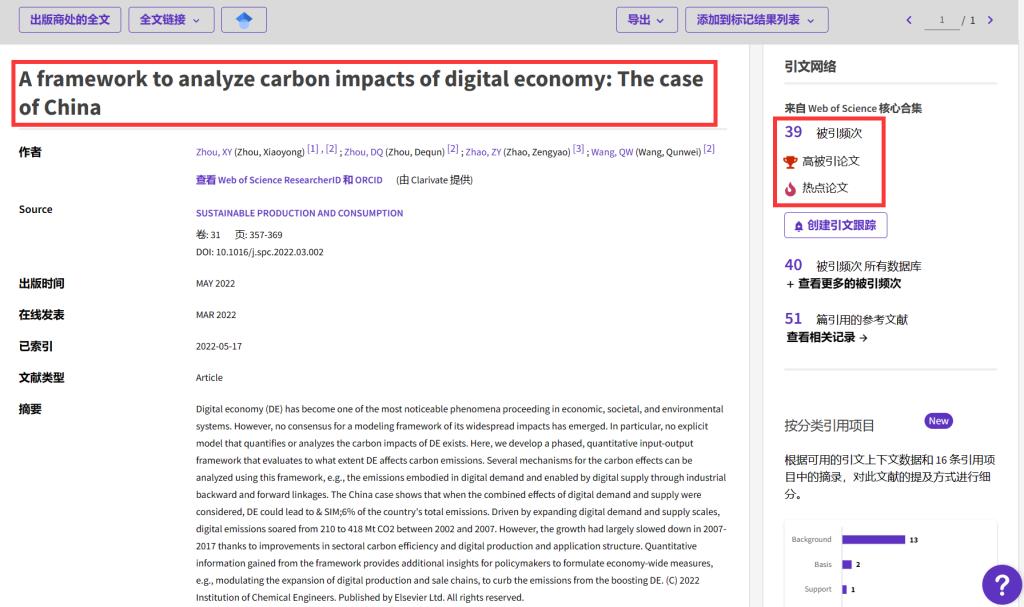Viewport: 1024px width, 607px height.
Task: Open Sustainable Production and Consumption journal link
Action: coord(299,213)
